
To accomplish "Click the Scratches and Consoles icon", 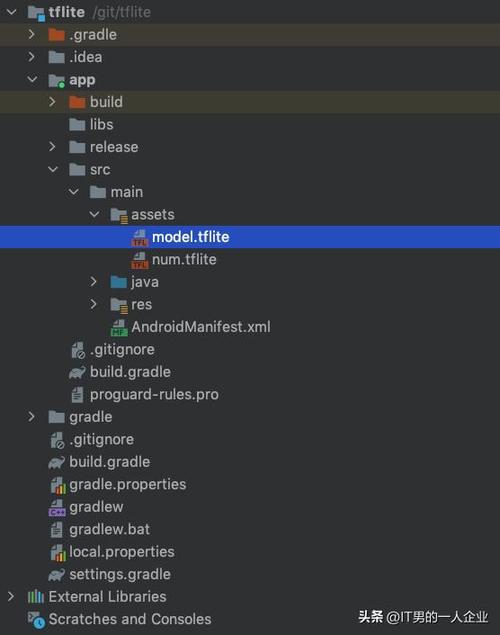I will click(x=36, y=620).
